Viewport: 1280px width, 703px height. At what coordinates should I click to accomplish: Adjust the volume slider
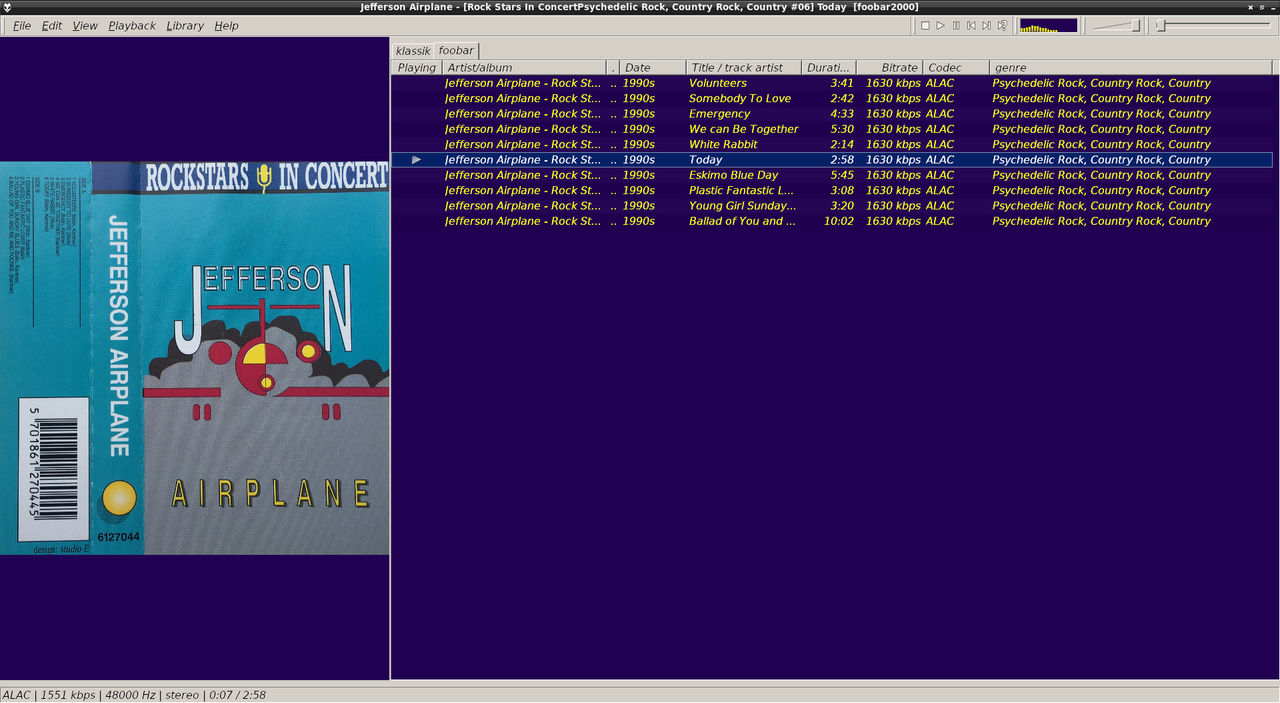tap(1116, 25)
